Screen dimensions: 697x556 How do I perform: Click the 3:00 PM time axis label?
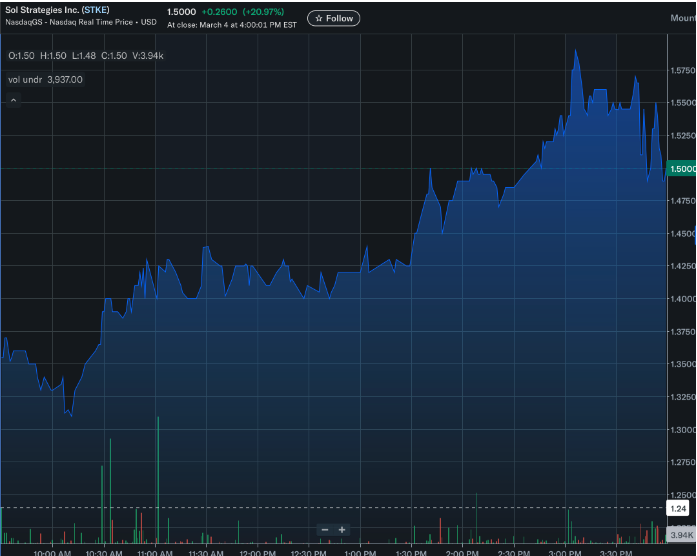(565, 552)
